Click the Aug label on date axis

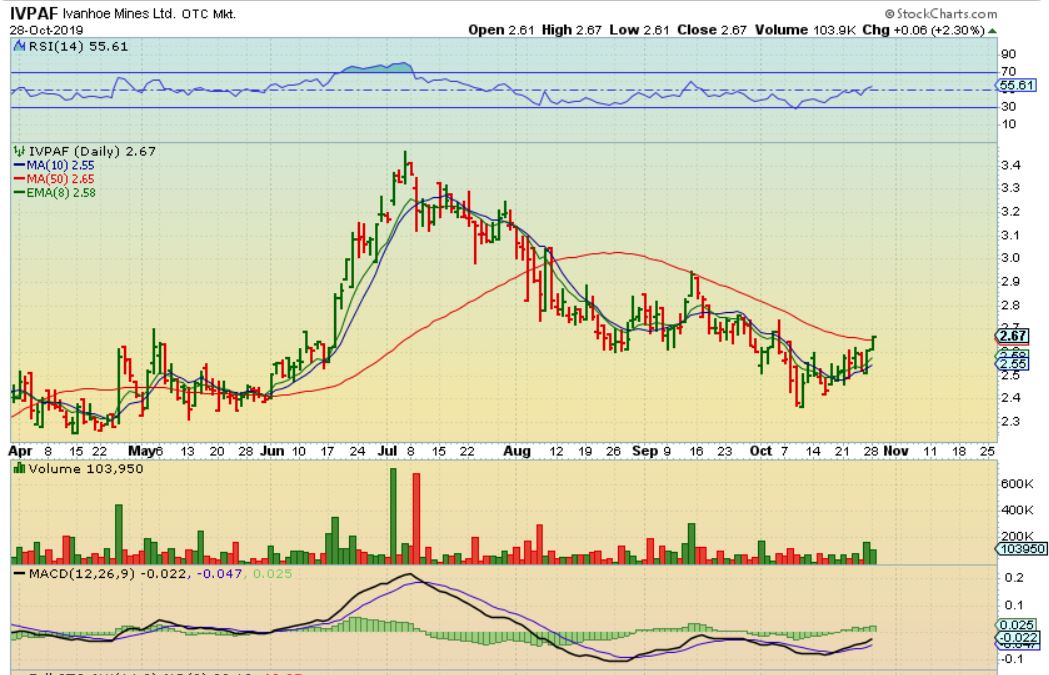[x=518, y=451]
